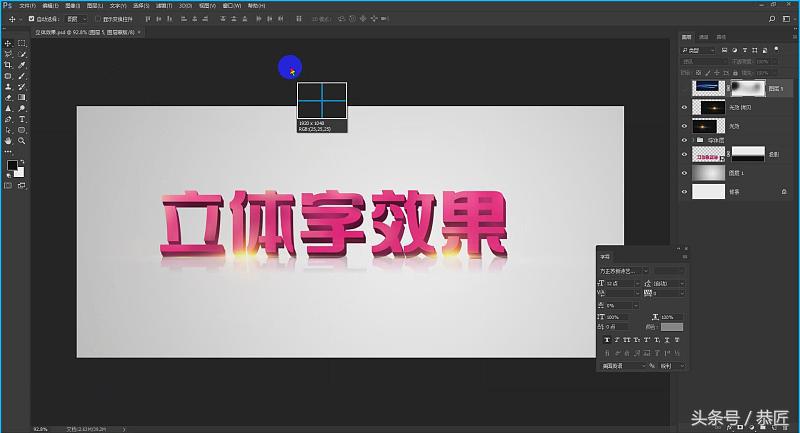Hide the 光效 拷贝 layer

684,107
